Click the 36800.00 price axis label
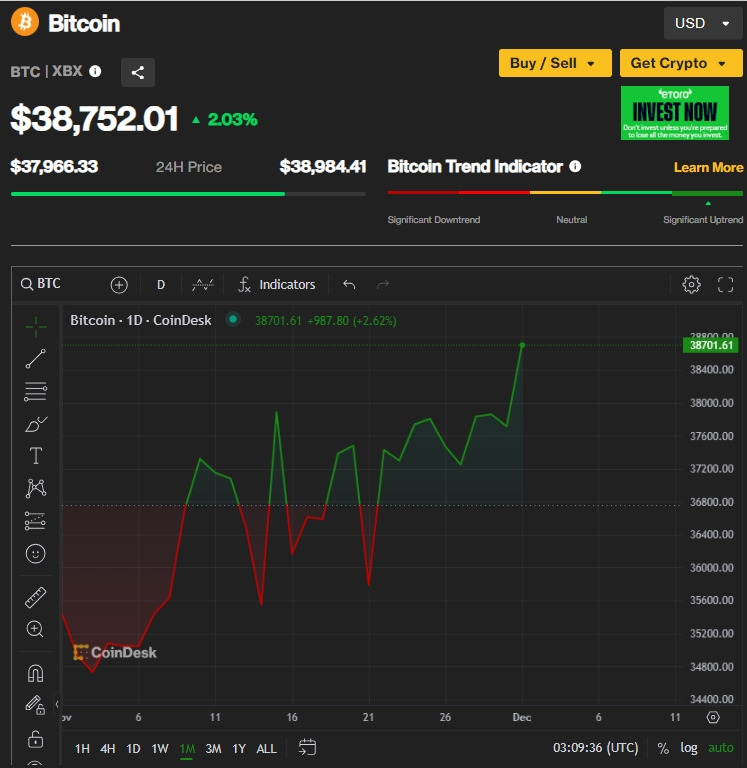The image size is (747, 768). 711,502
